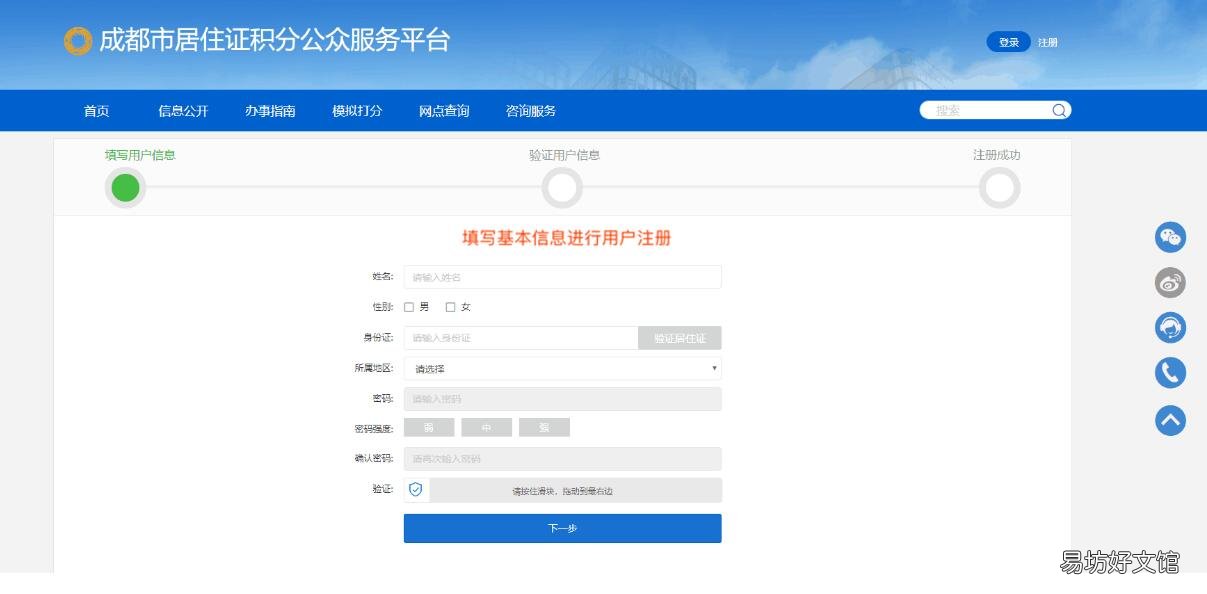Click the 弱 password strength indicator
Screen dimensions: 1207x594
click(429, 427)
